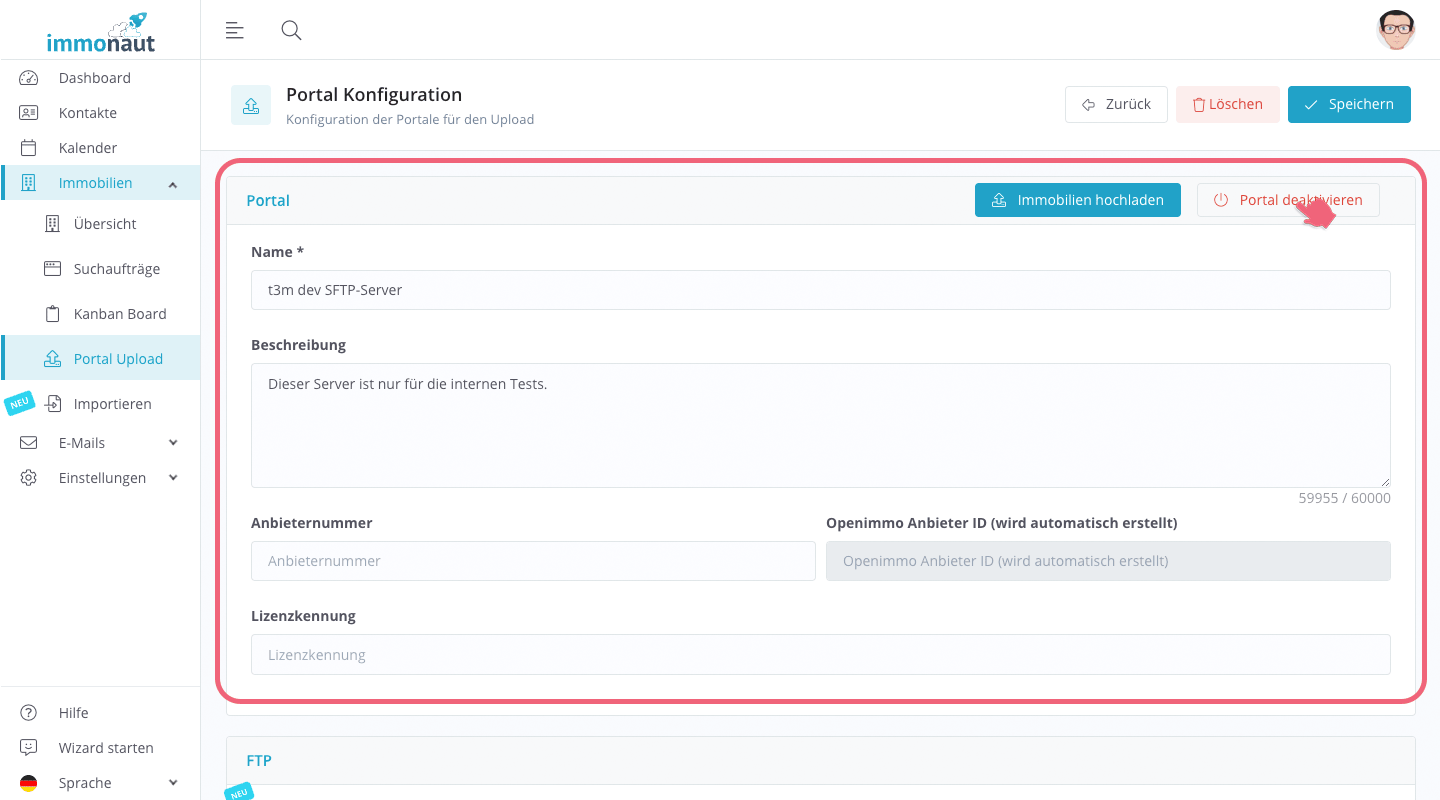Click the Wizard starten chat icon

28,748
